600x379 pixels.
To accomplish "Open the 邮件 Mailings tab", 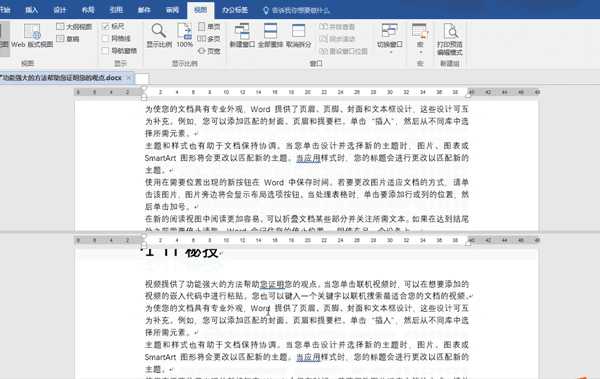I will 144,10.
